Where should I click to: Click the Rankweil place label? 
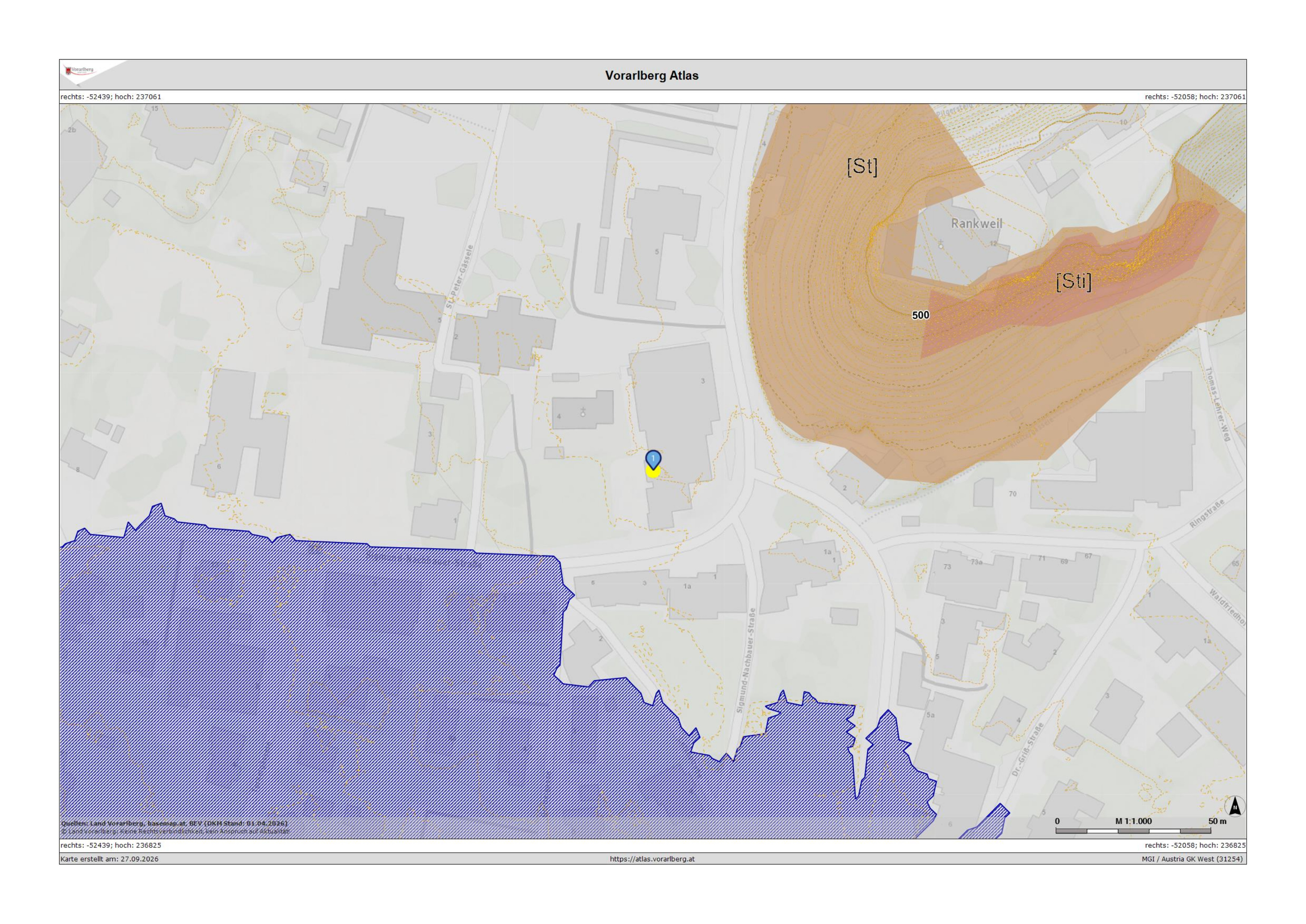(977, 224)
